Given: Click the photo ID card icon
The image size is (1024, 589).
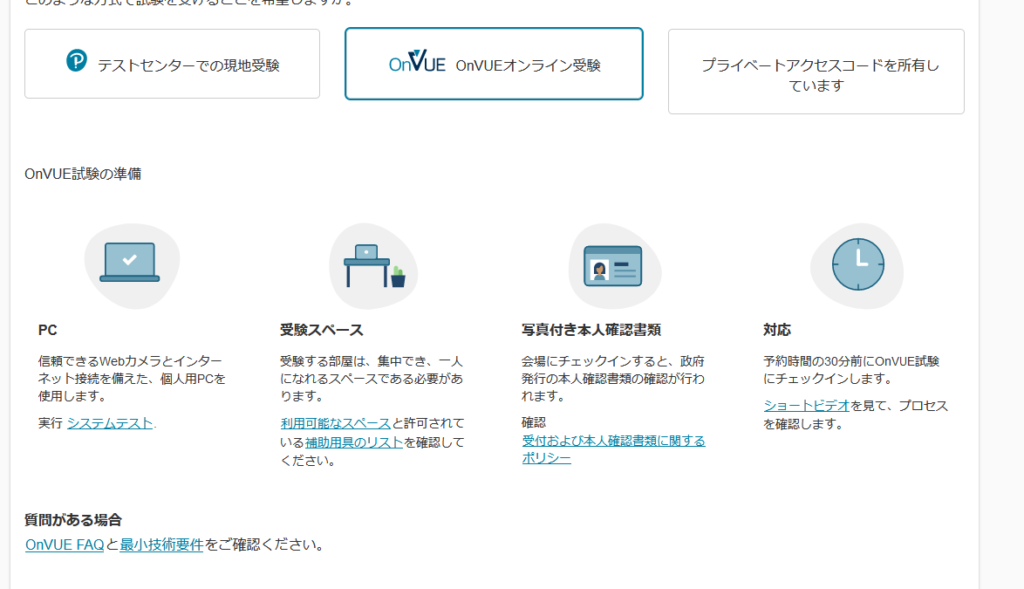Looking at the screenshot, I should coord(612,266).
